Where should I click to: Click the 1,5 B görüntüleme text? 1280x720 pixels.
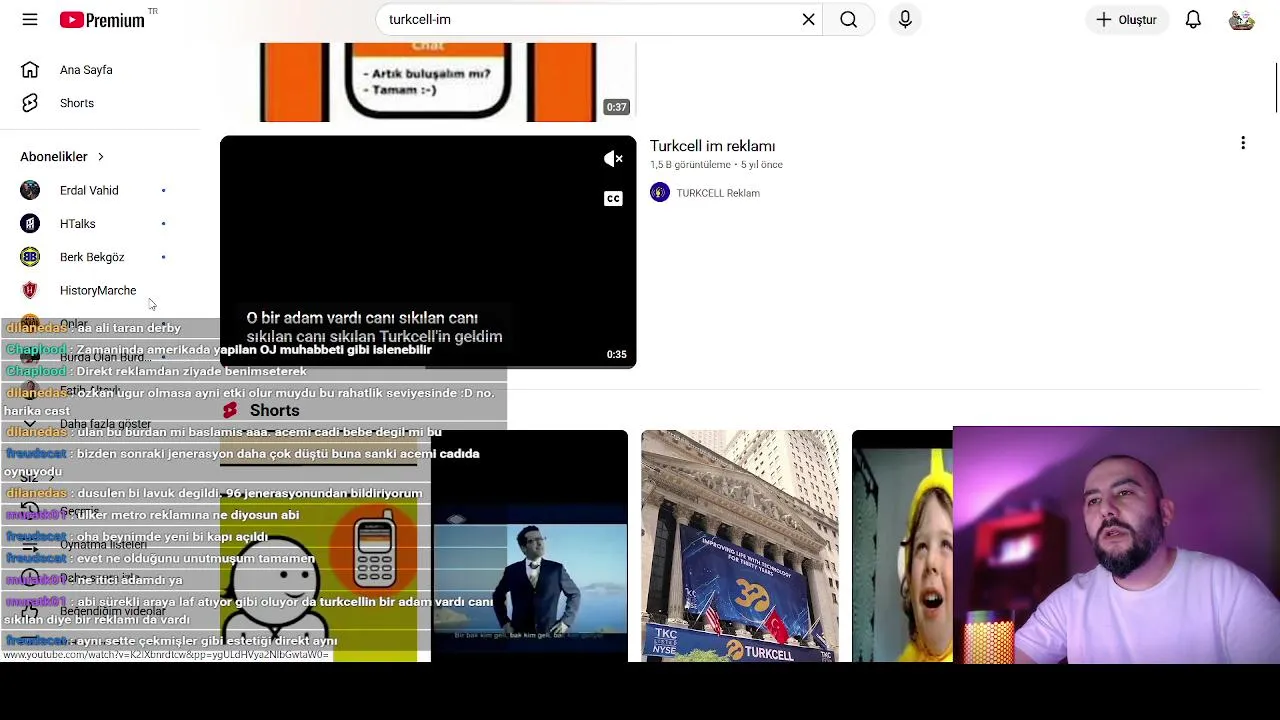point(690,165)
